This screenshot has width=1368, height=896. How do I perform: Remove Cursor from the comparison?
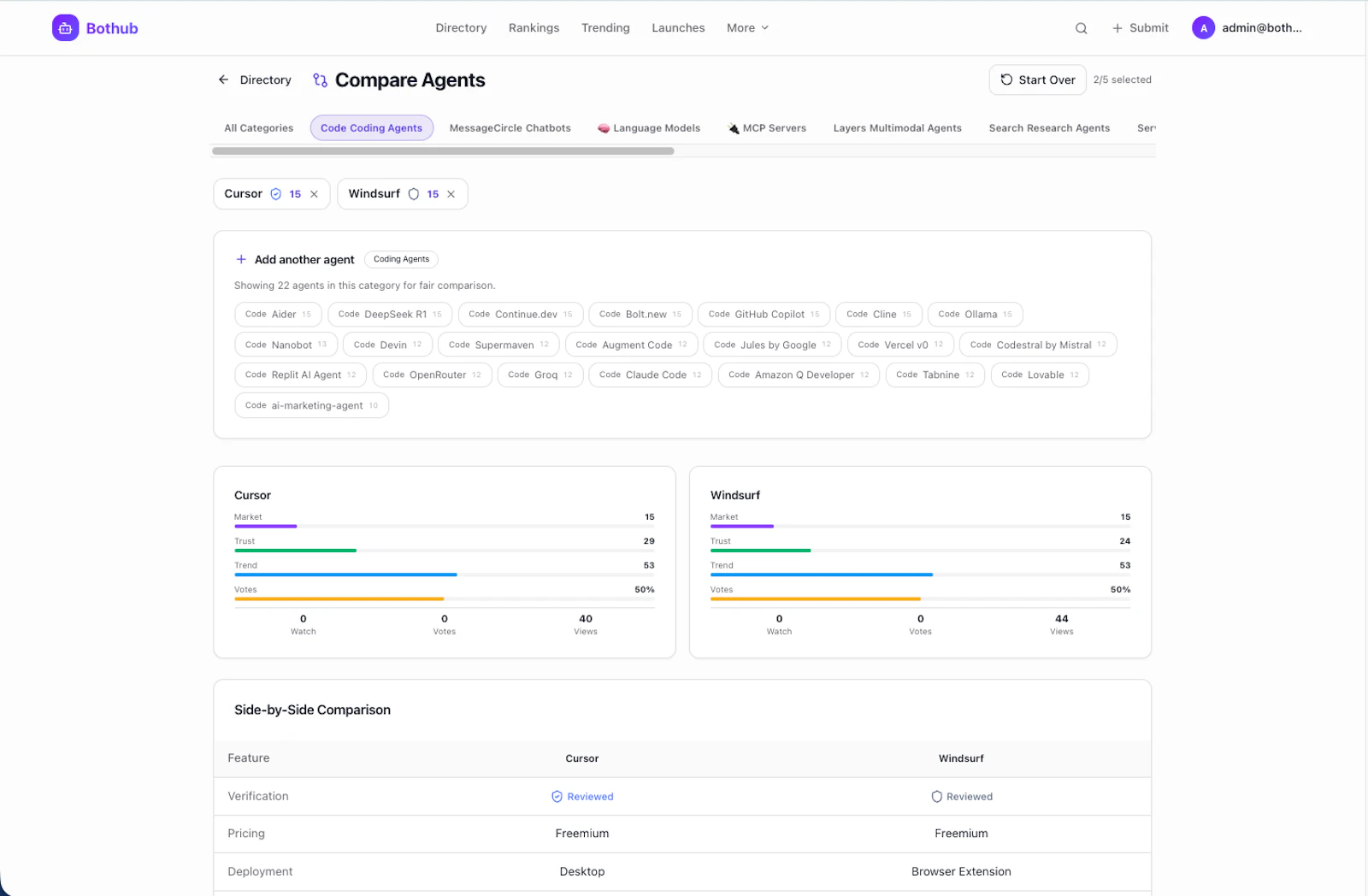315,193
